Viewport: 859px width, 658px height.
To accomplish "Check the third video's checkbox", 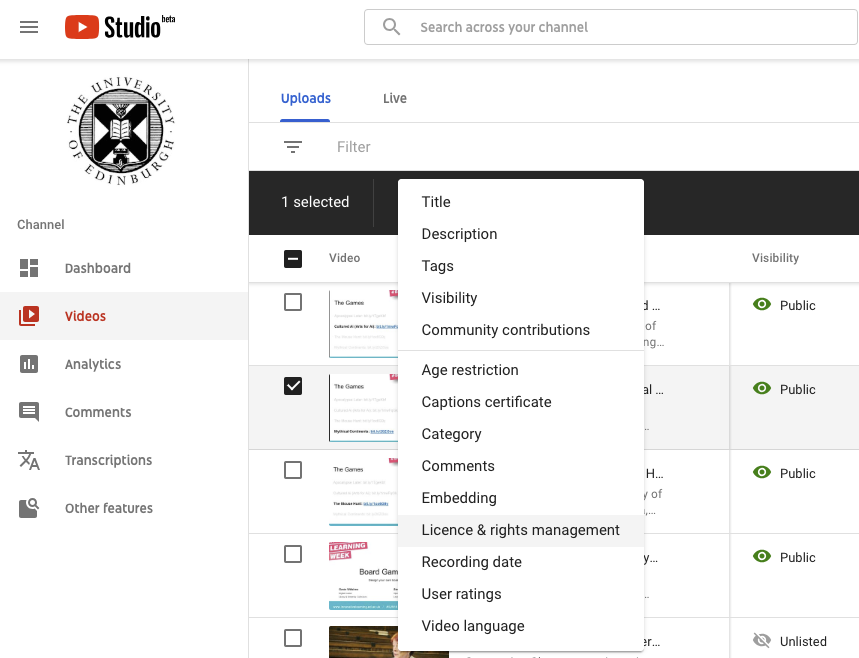I will (293, 470).
